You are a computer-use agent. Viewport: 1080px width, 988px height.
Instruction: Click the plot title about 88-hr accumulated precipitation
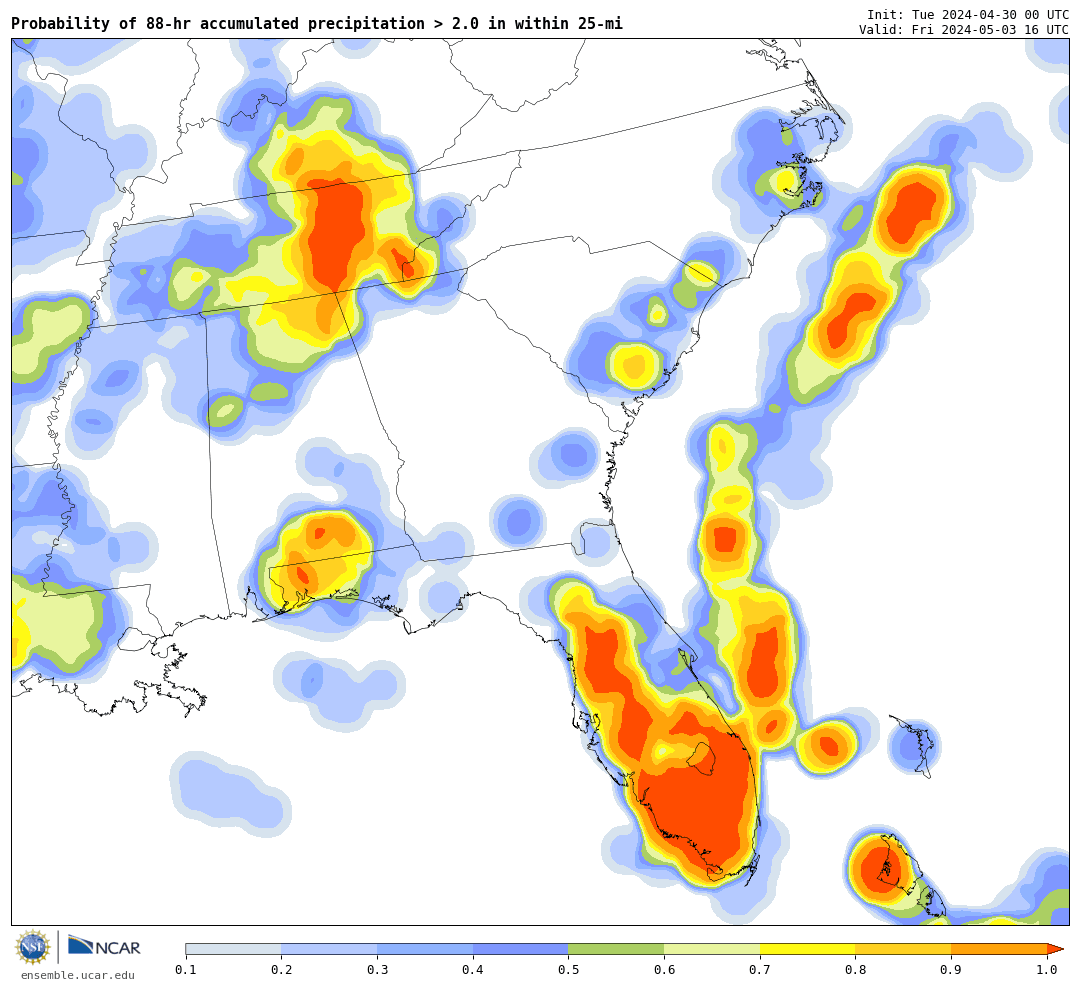coord(317,23)
